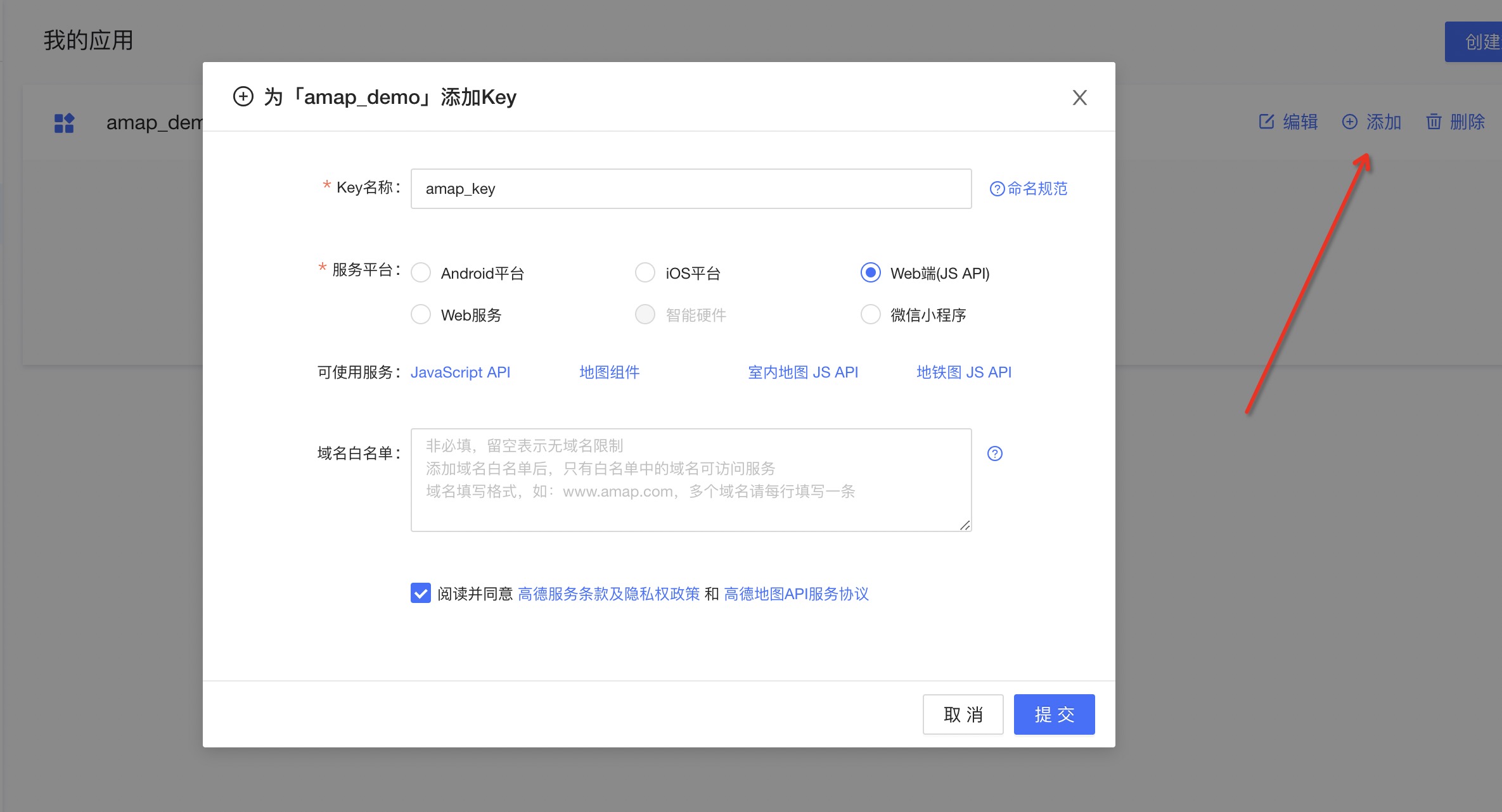
Task: Choose 微信小程序 platform option
Action: 870,315
